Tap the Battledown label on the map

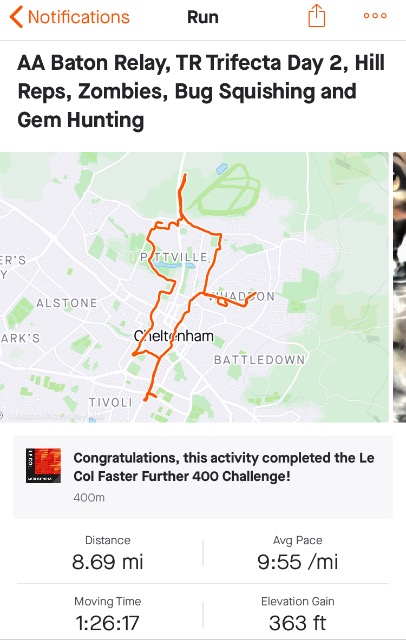[x=260, y=360]
